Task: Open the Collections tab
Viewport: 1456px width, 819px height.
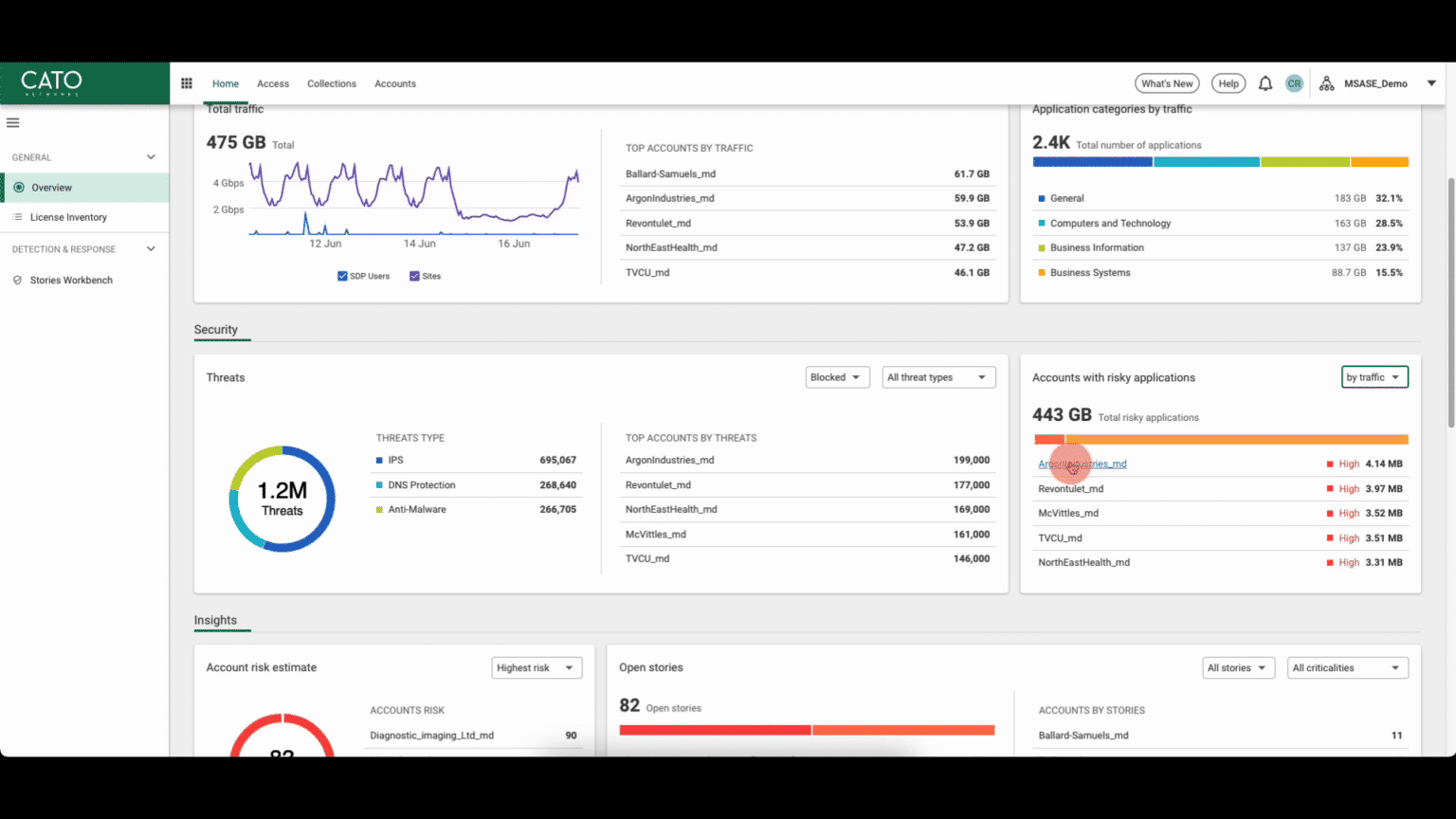Action: tap(332, 83)
